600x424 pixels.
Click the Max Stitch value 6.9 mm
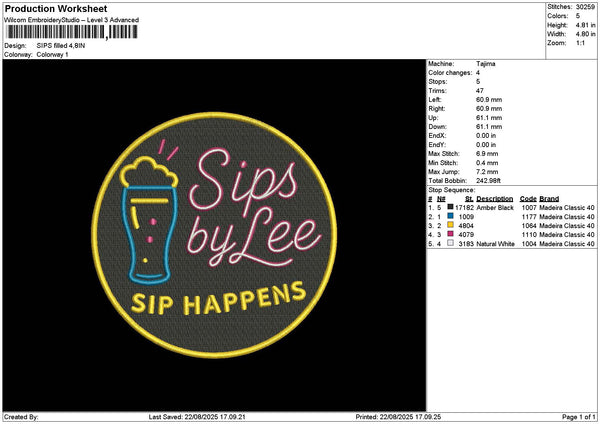[487, 154]
